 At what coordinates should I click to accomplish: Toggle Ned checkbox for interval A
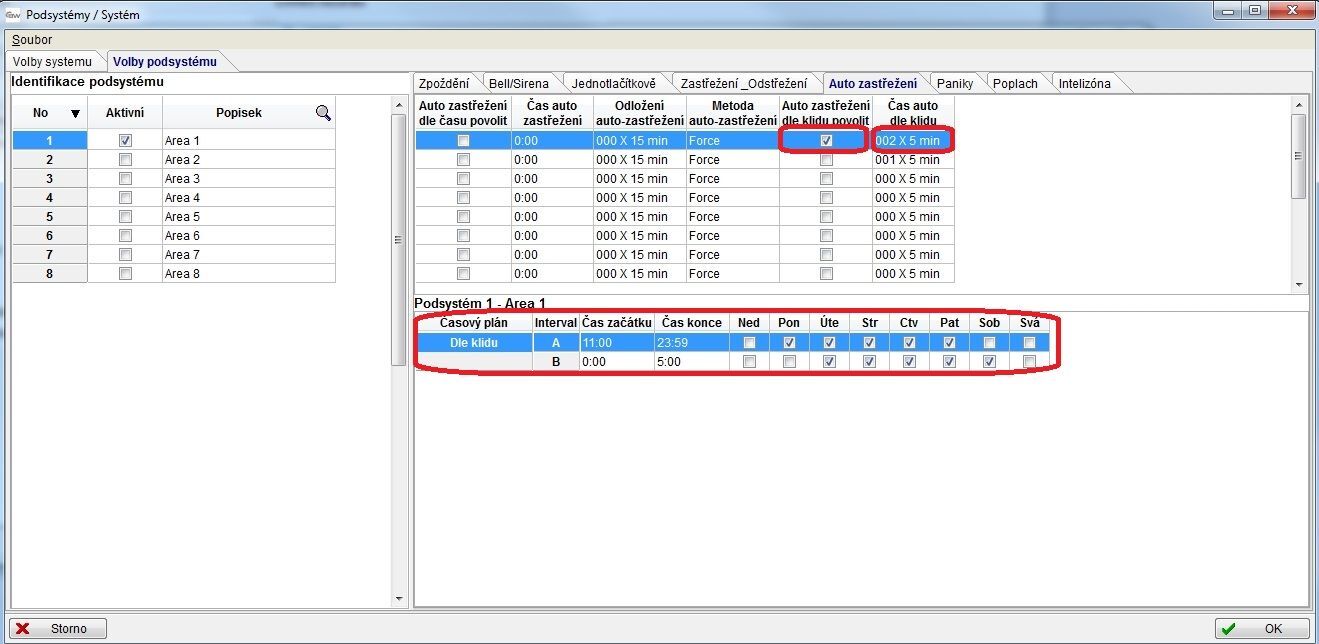pos(749,343)
